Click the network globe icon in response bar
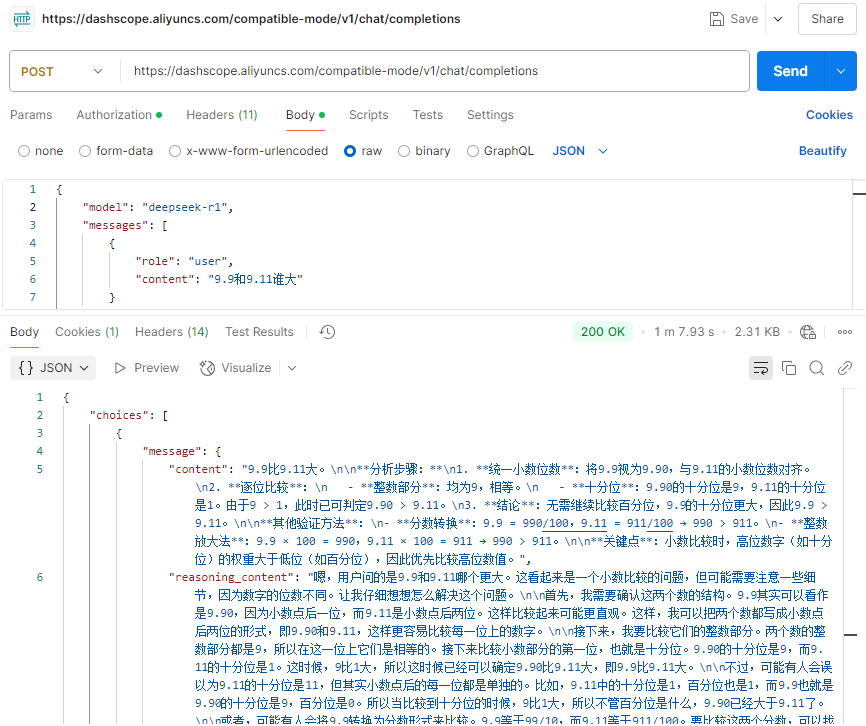This screenshot has height=726, width=866. click(x=808, y=332)
